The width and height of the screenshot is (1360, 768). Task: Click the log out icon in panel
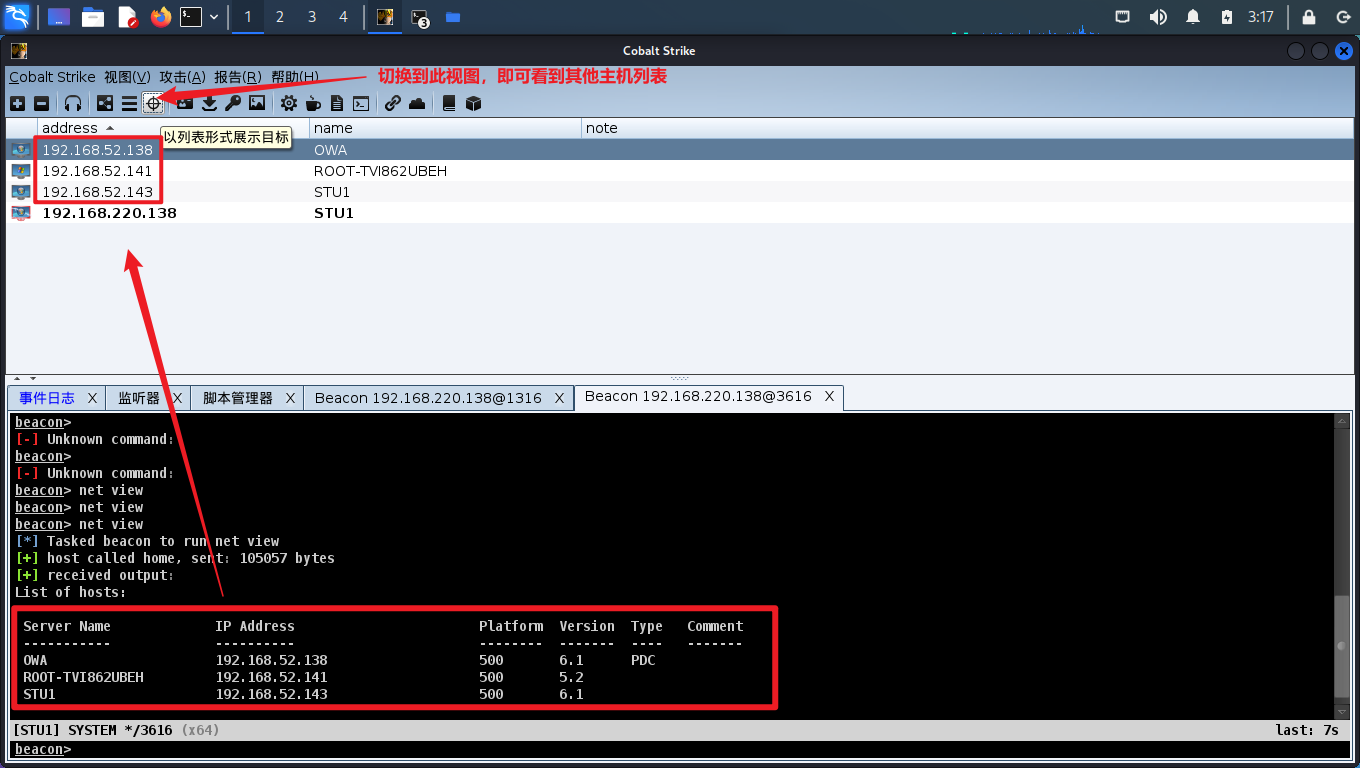click(1342, 17)
